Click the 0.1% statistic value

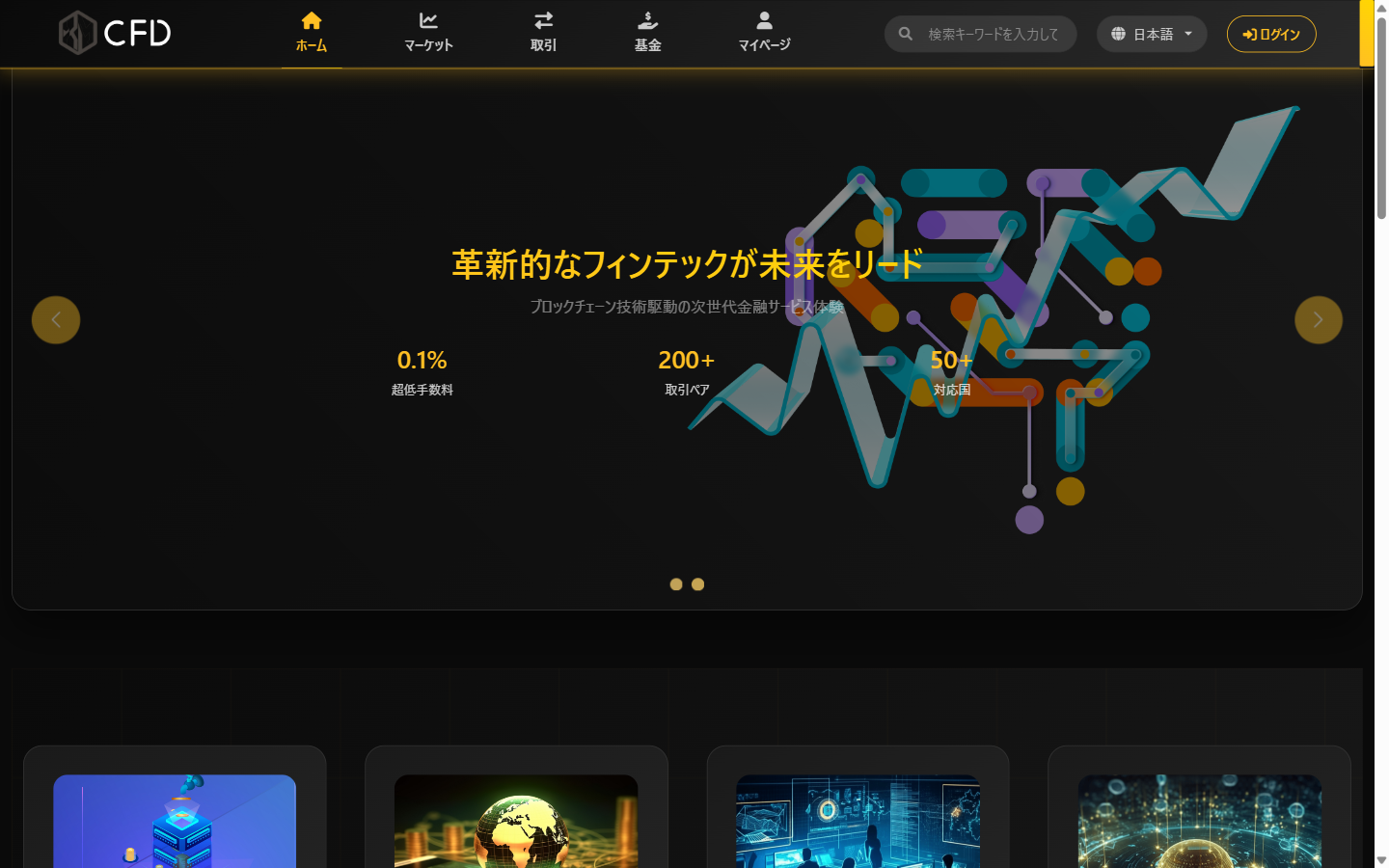coord(422,361)
